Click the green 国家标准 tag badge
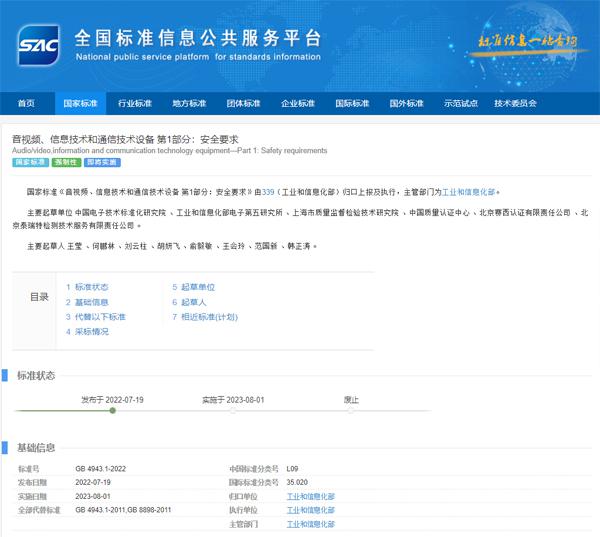This screenshot has width=600, height=537. point(30,162)
